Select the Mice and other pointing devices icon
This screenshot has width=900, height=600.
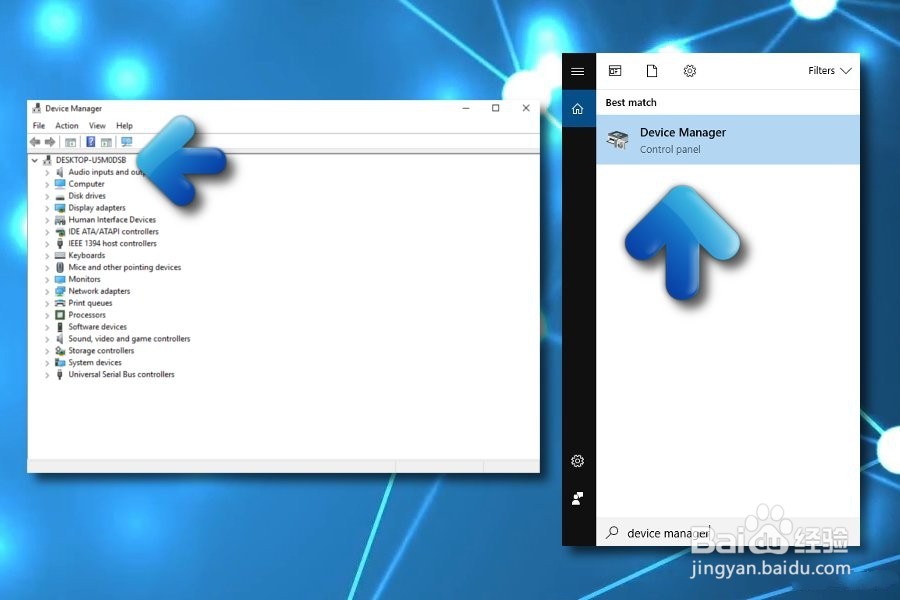click(x=60, y=268)
